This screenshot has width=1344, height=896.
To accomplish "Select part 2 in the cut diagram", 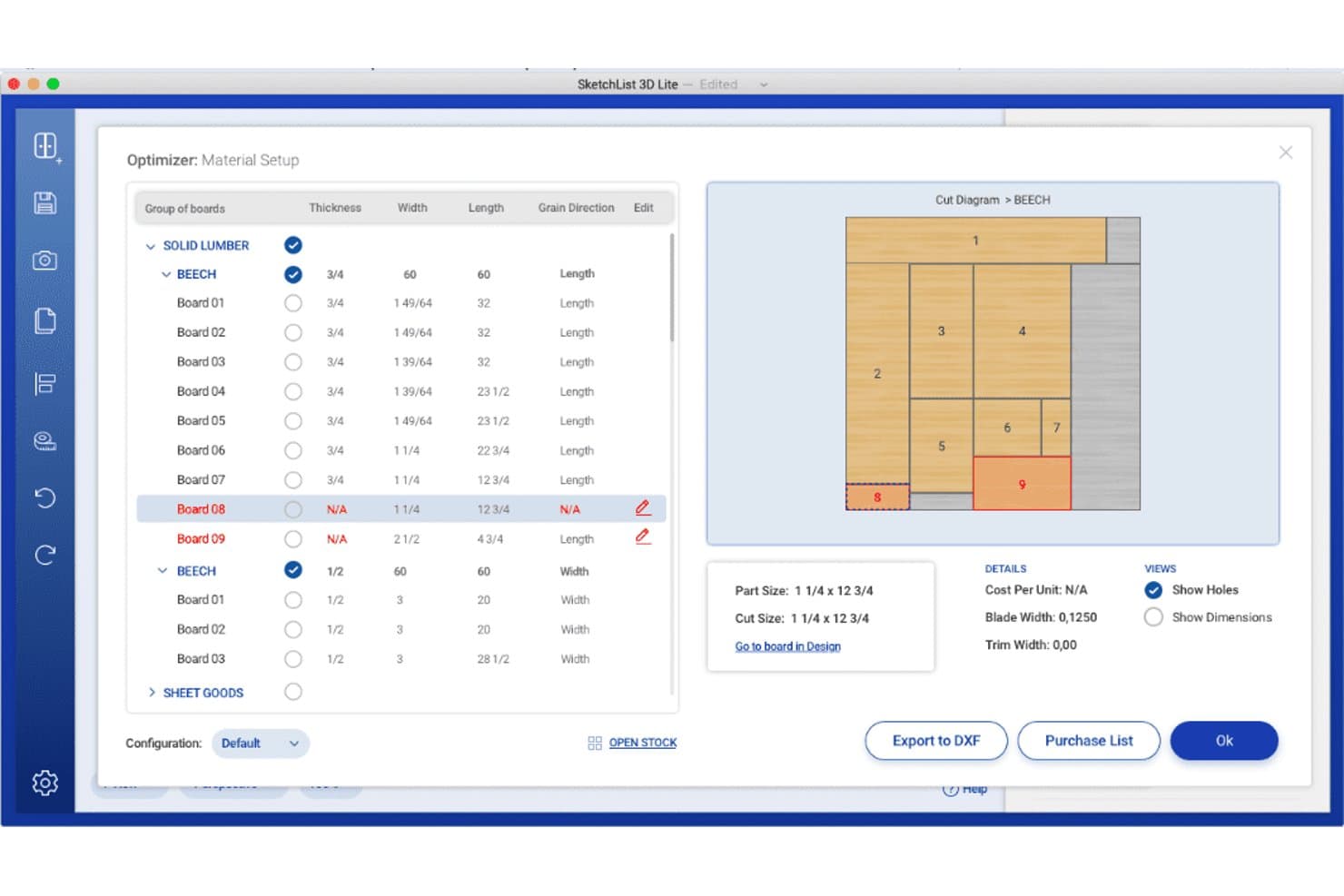I will [877, 373].
